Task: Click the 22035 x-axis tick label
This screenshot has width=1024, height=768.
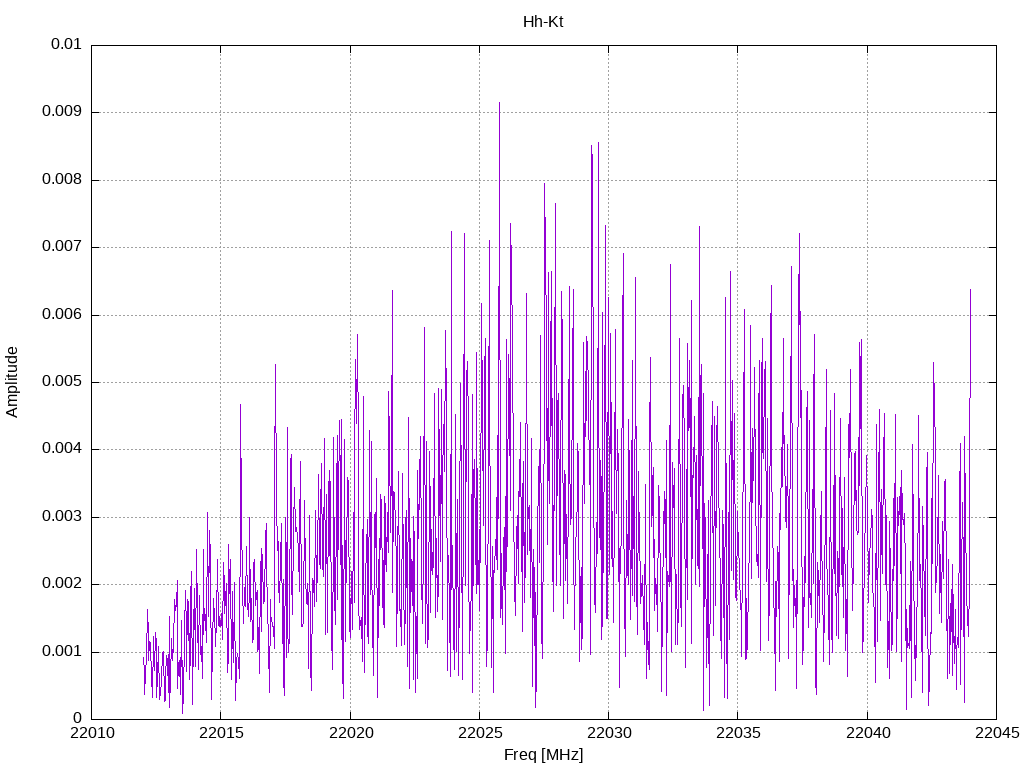Action: (739, 733)
